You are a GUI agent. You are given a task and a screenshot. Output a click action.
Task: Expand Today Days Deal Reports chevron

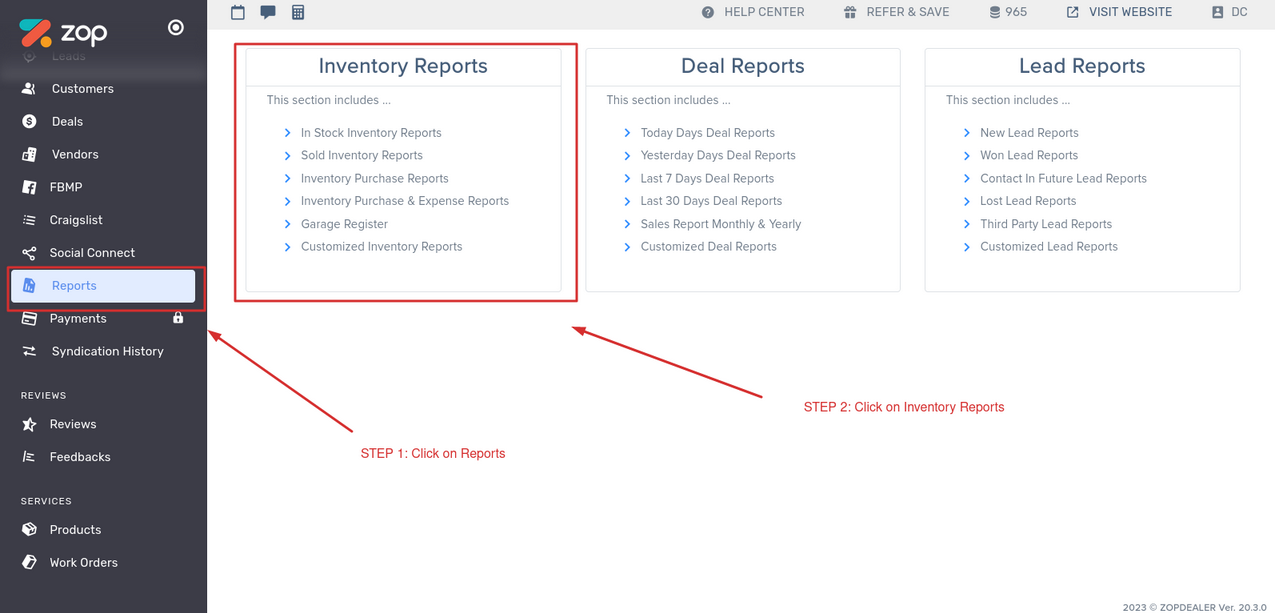point(627,133)
